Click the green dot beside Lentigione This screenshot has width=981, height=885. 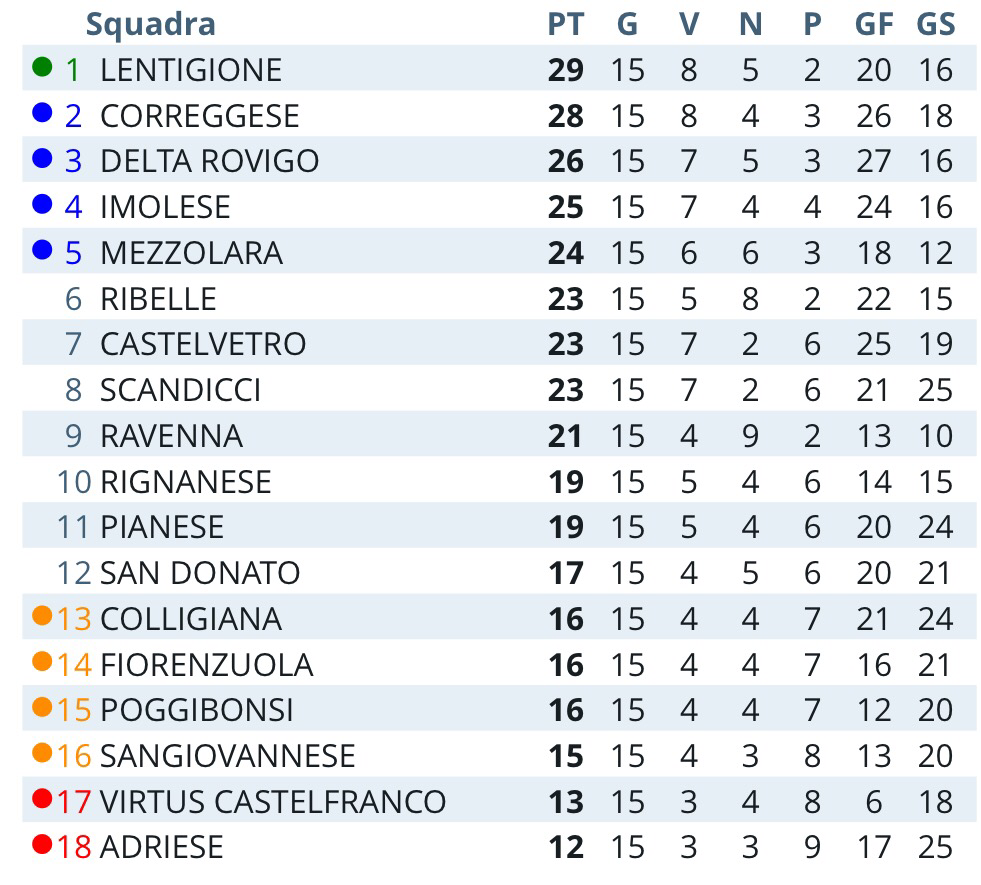tap(42, 66)
